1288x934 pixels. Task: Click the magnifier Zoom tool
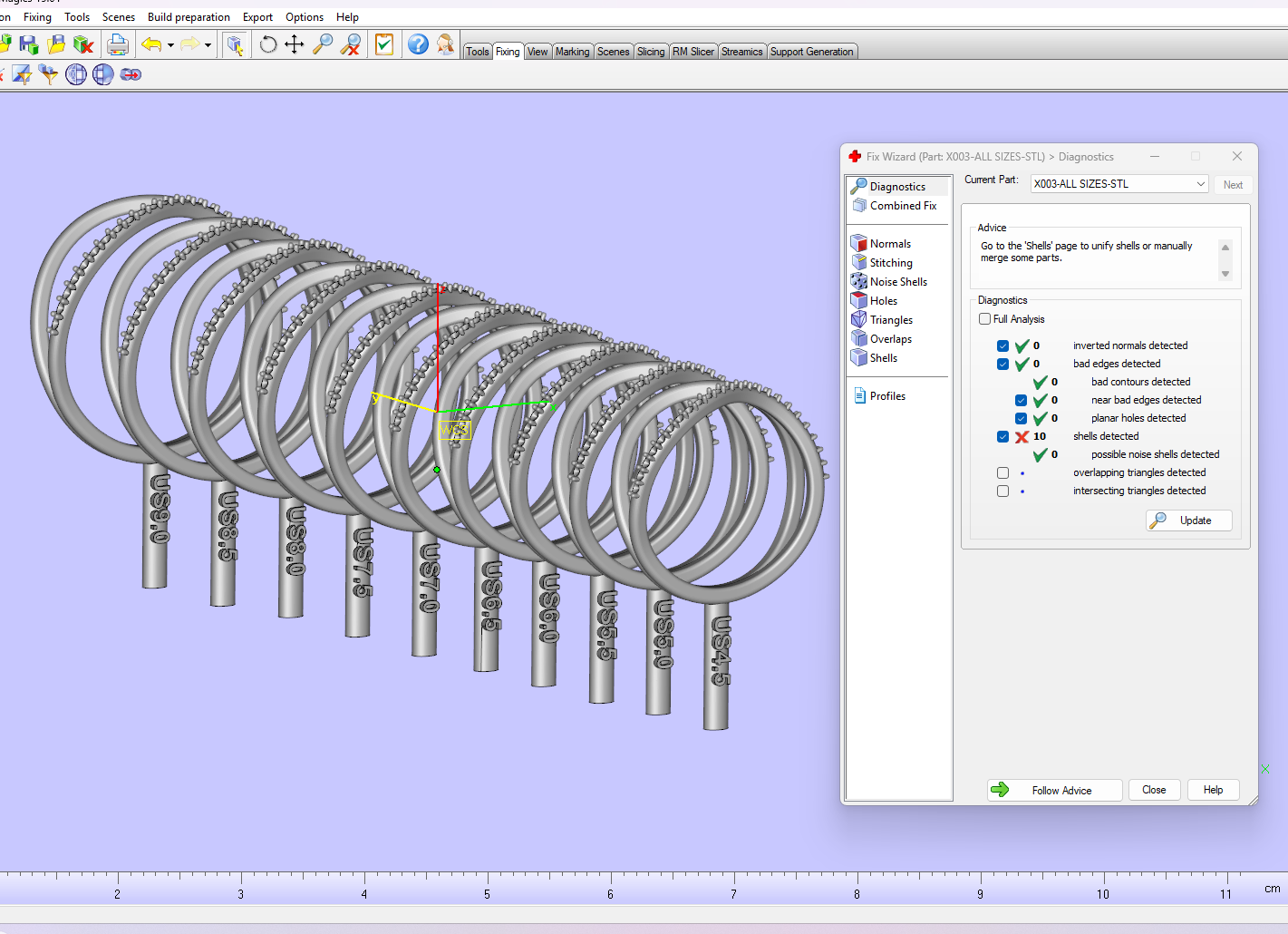tap(322, 44)
